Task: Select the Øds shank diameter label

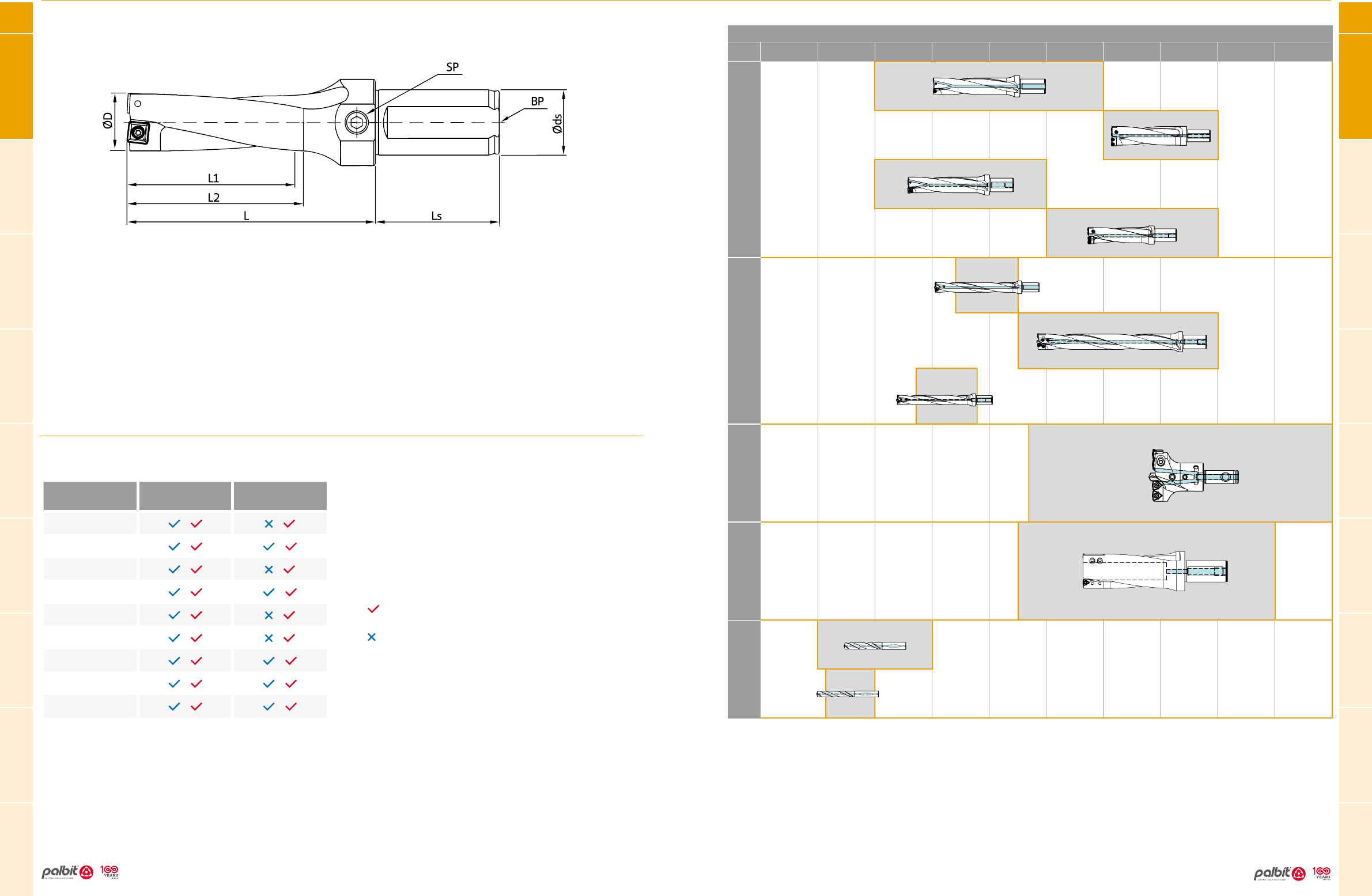Action: click(x=557, y=123)
